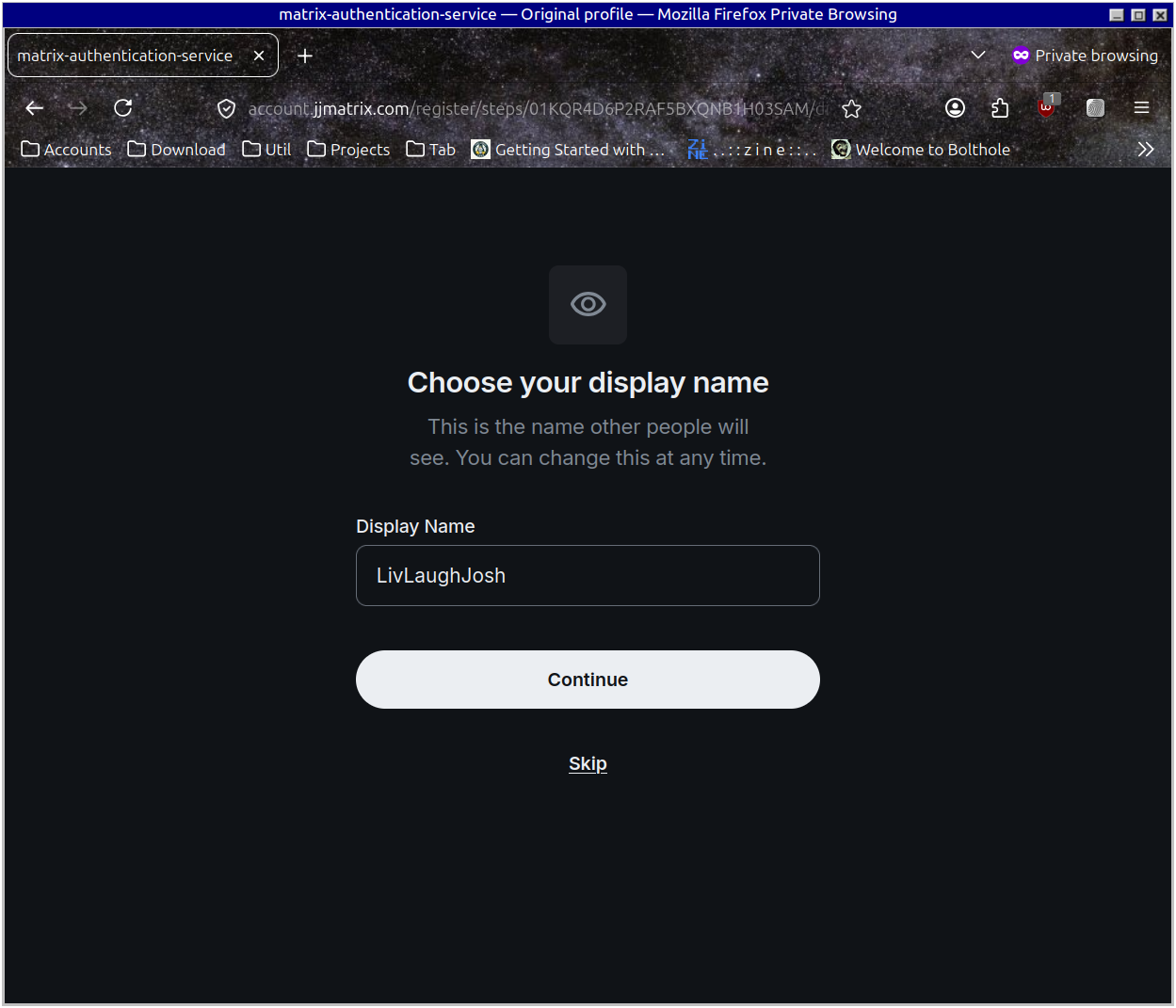Maximize the Firefox window
Screen dimensions: 1176x1008
(1138, 15)
